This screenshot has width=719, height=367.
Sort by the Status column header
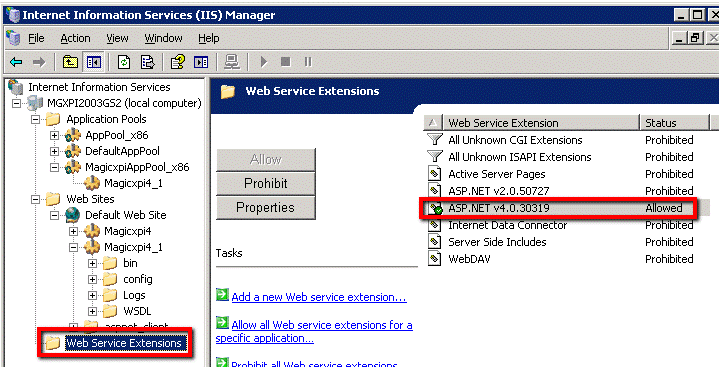(x=674, y=123)
